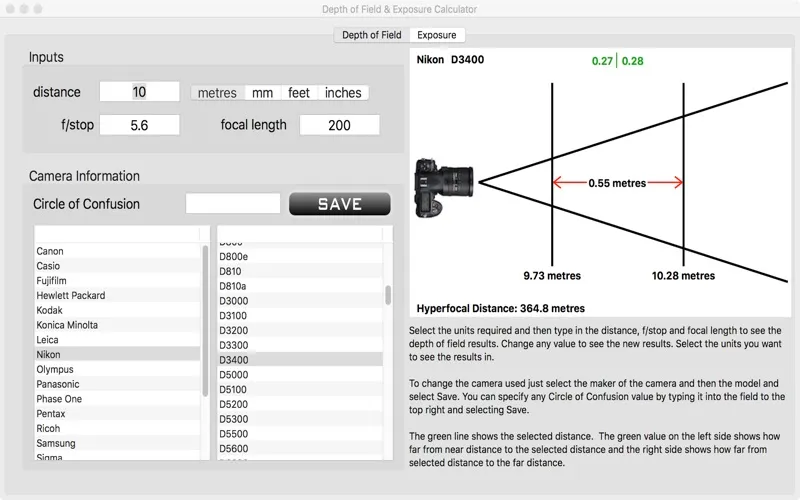Select Nikon in the maker list
Image resolution: width=800 pixels, height=500 pixels.
click(x=117, y=355)
